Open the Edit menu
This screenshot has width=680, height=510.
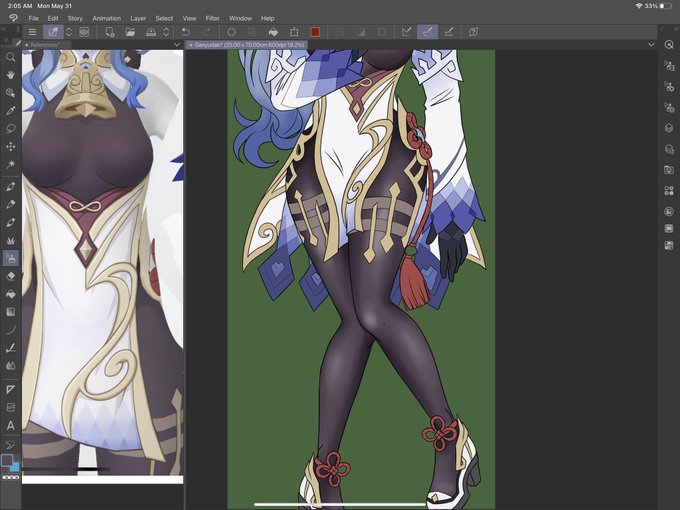(53, 18)
